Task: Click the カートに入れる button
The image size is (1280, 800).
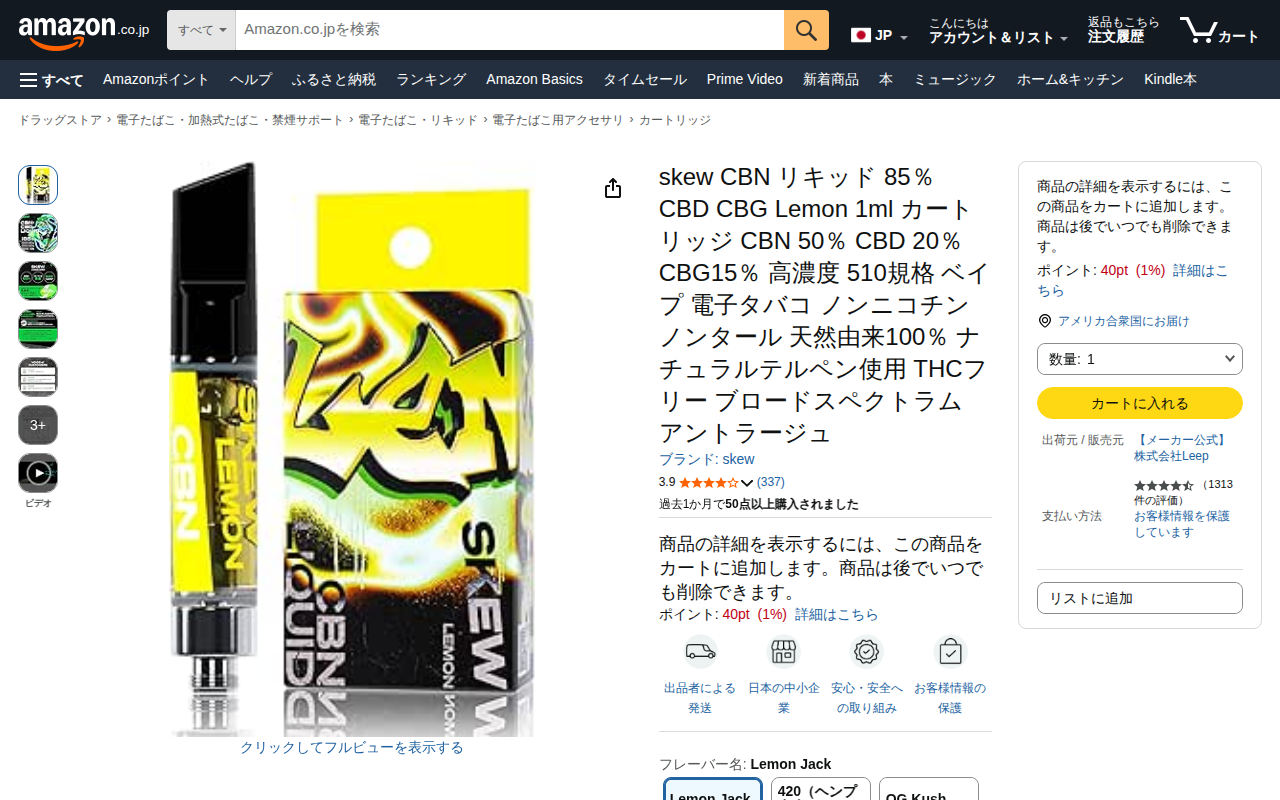Action: 1140,403
